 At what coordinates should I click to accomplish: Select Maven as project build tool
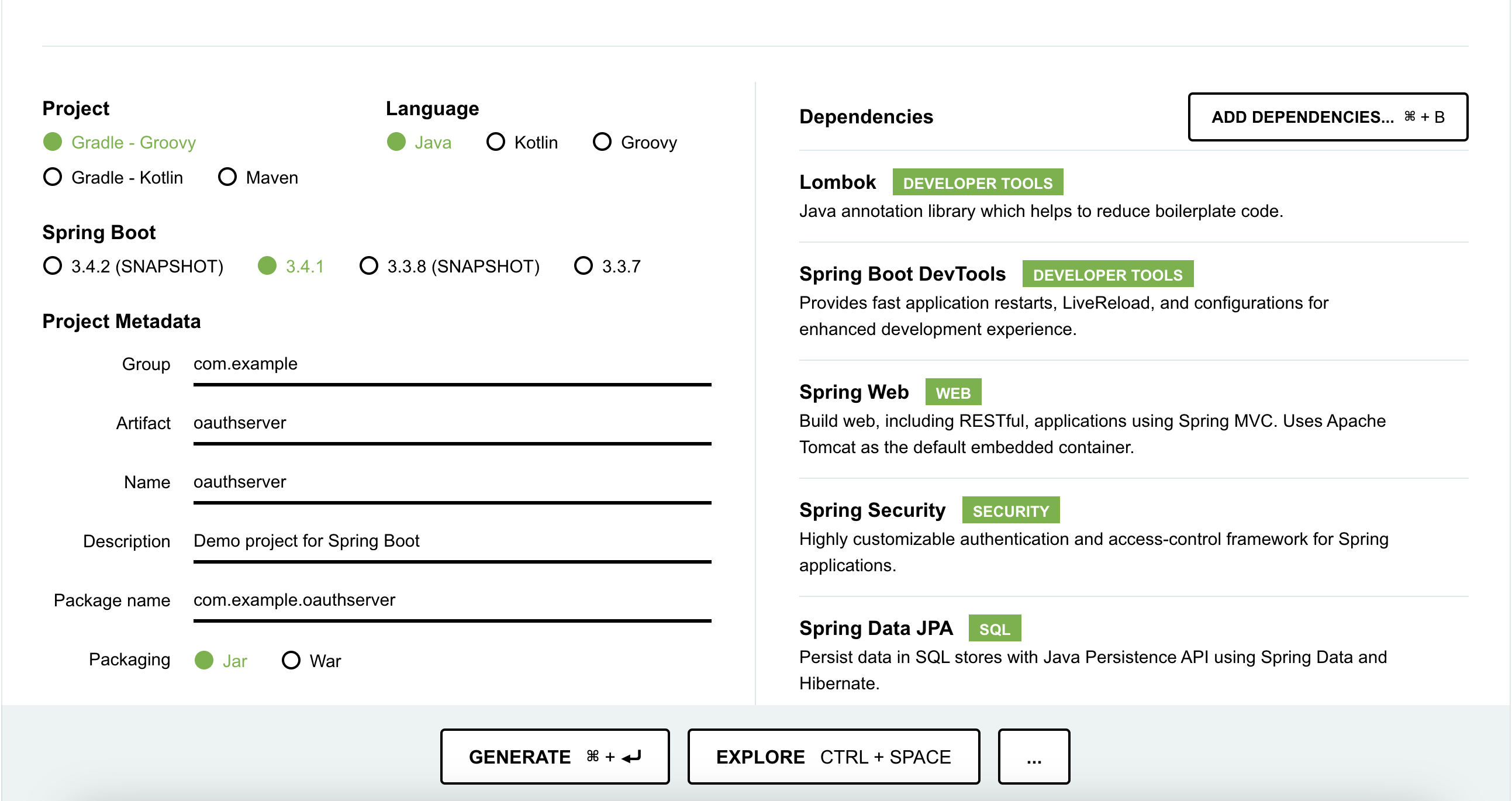(227, 177)
